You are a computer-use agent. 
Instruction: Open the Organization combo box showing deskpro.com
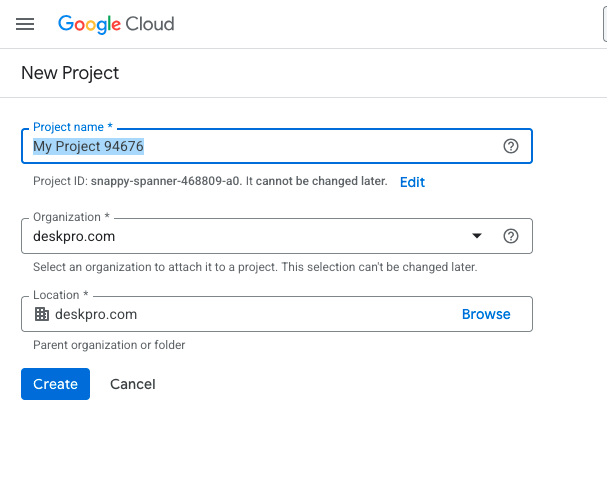pos(250,236)
